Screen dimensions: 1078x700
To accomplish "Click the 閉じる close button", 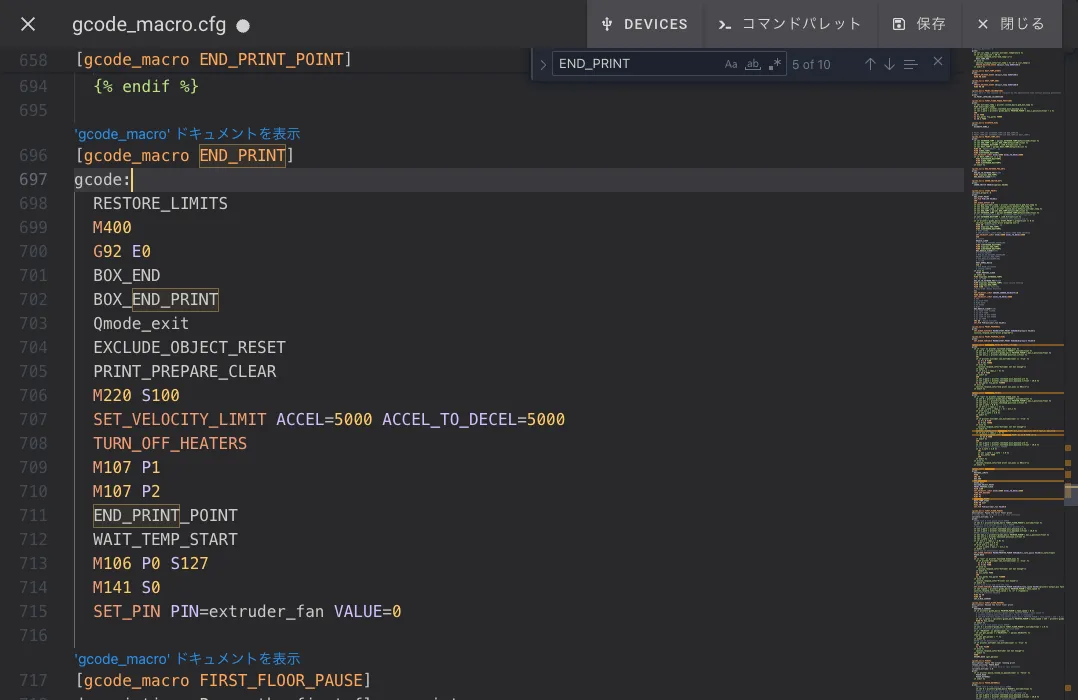I will pos(1010,24).
